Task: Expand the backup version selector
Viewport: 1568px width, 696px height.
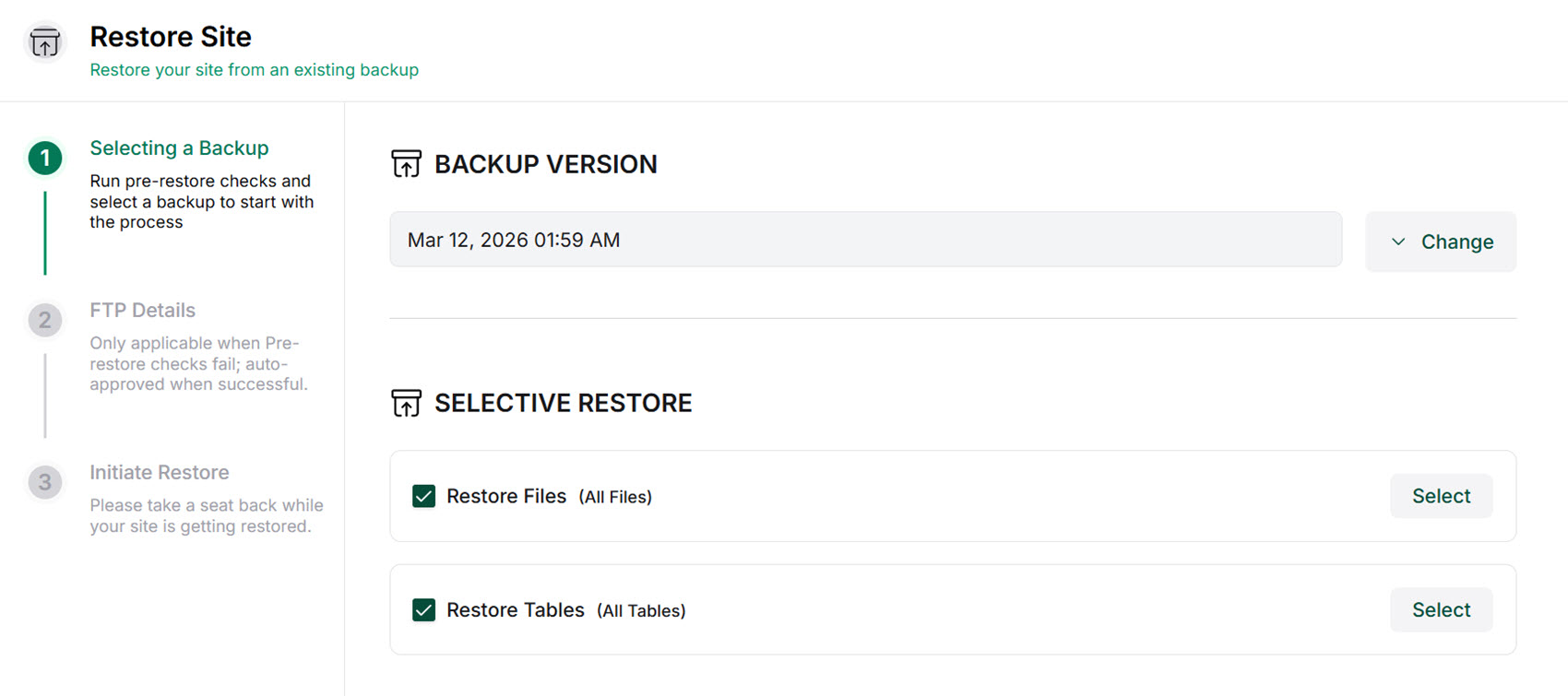Action: pos(1440,242)
